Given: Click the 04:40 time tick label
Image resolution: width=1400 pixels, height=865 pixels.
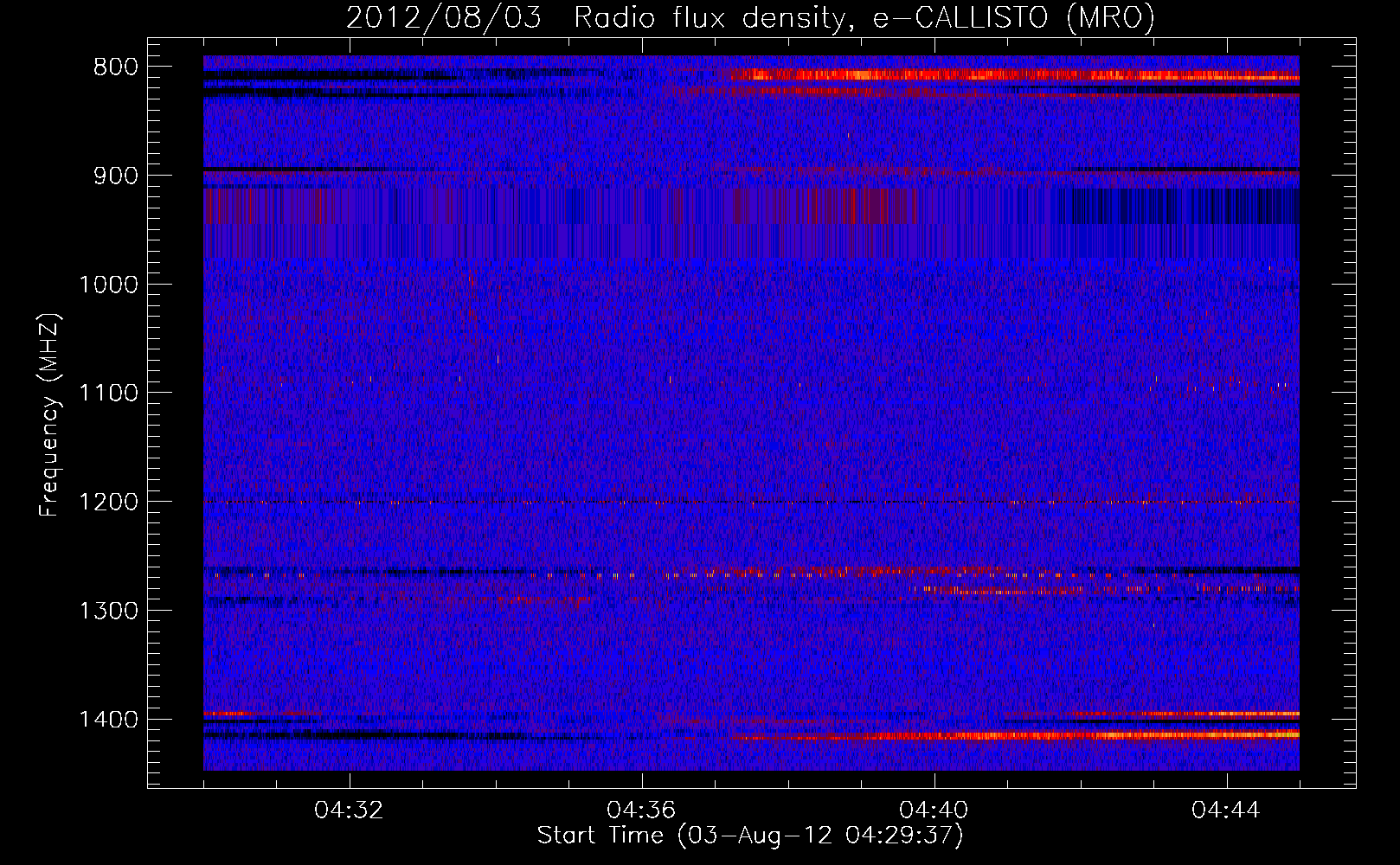Looking at the screenshot, I should tap(934, 811).
